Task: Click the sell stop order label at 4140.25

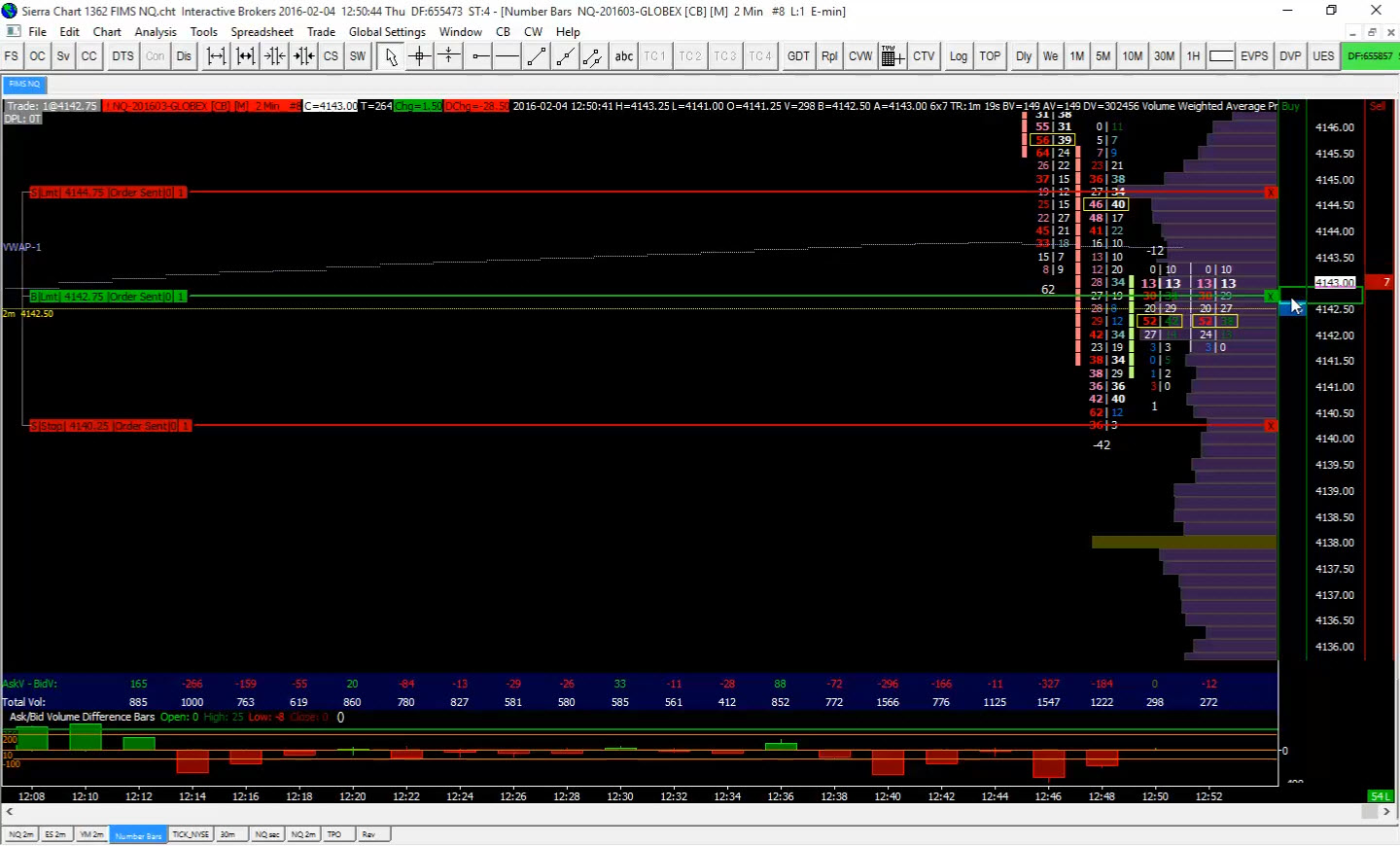Action: (x=110, y=426)
